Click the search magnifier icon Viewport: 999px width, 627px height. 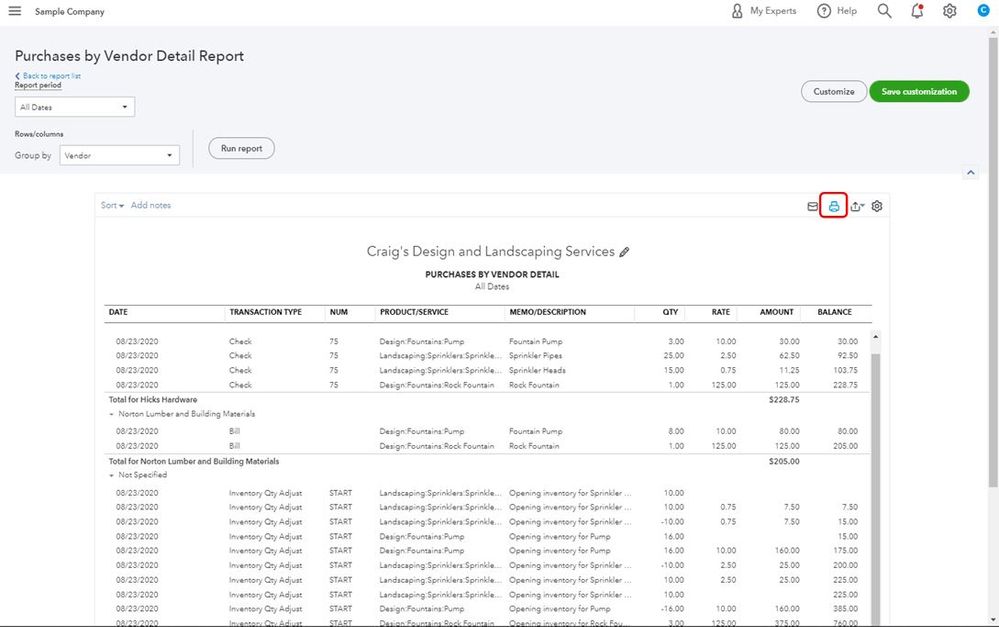pos(884,11)
